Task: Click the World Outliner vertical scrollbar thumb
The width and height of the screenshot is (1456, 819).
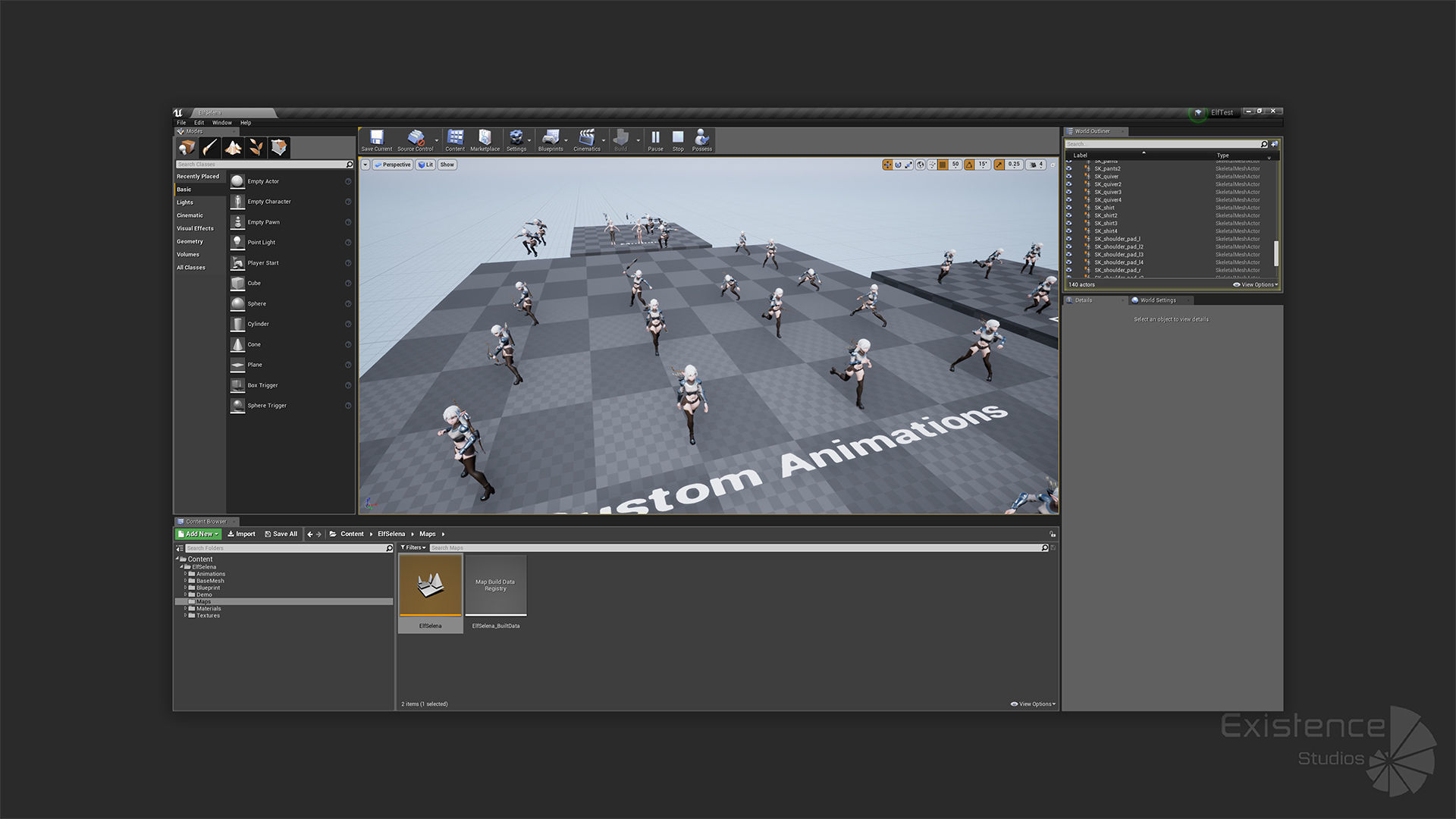Action: click(x=1276, y=254)
